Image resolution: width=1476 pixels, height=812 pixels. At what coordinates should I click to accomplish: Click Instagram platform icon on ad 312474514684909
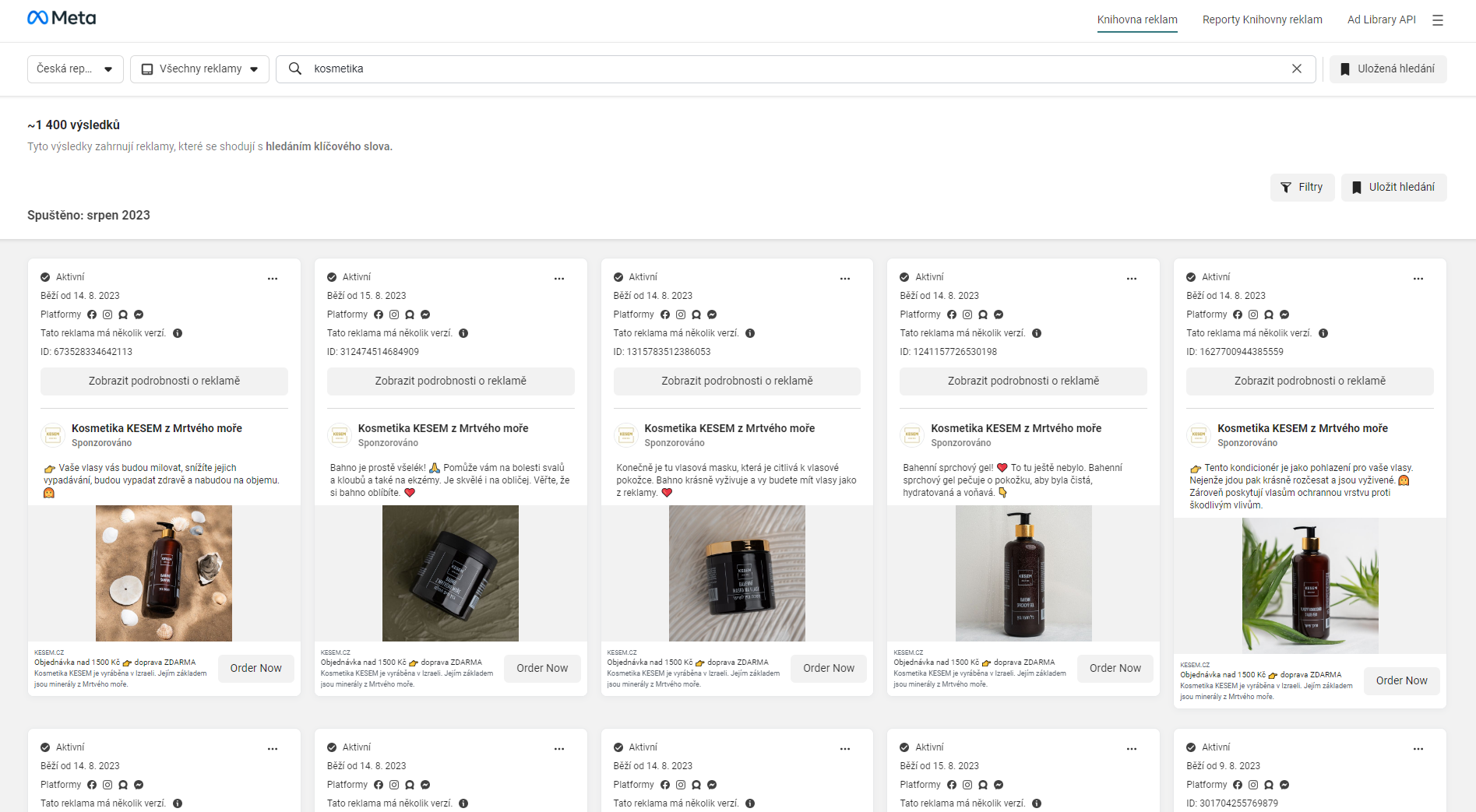394,315
